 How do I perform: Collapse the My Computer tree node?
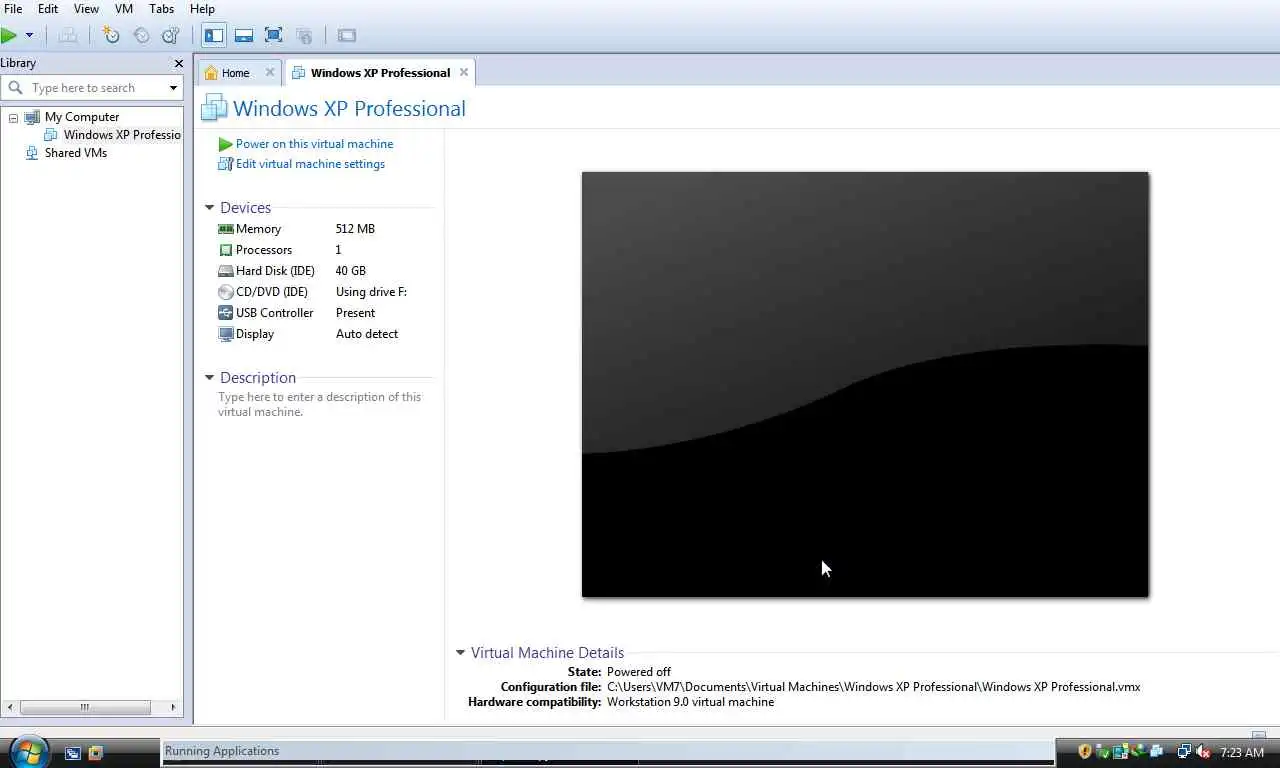13,117
